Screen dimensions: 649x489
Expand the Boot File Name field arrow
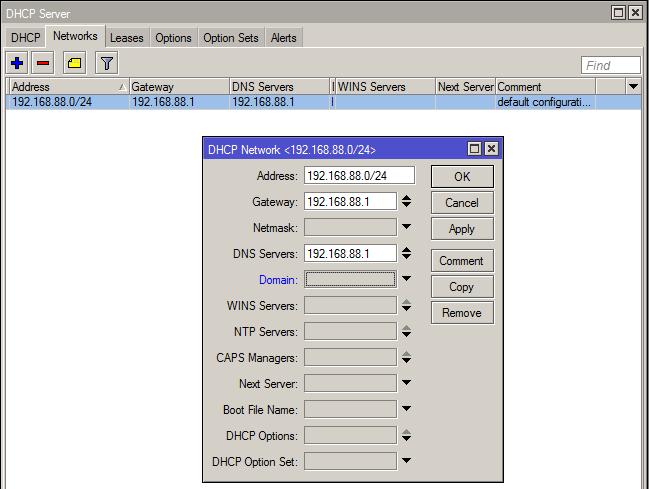[406, 409]
